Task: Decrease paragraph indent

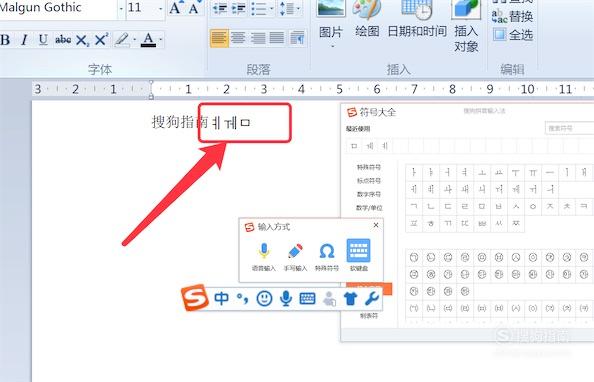Action: point(220,8)
